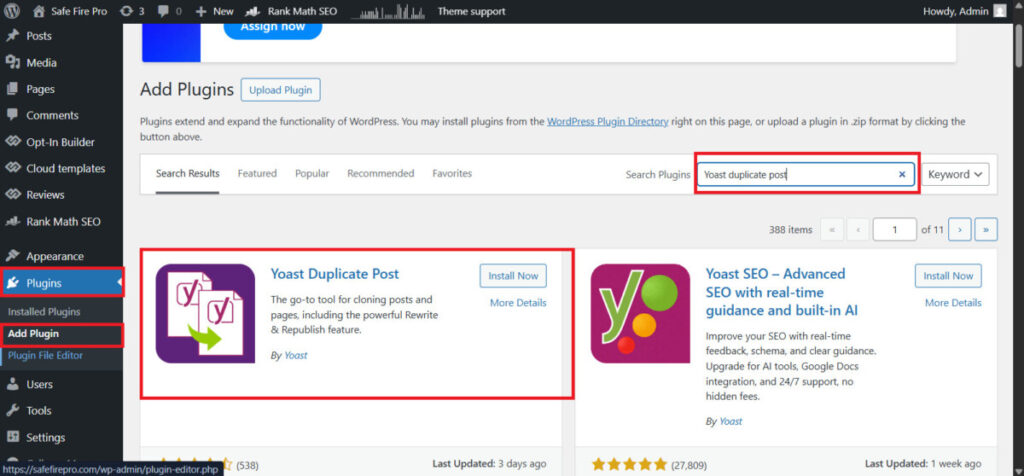
Task: Click the Media icon in sidebar
Action: pyautogui.click(x=12, y=63)
